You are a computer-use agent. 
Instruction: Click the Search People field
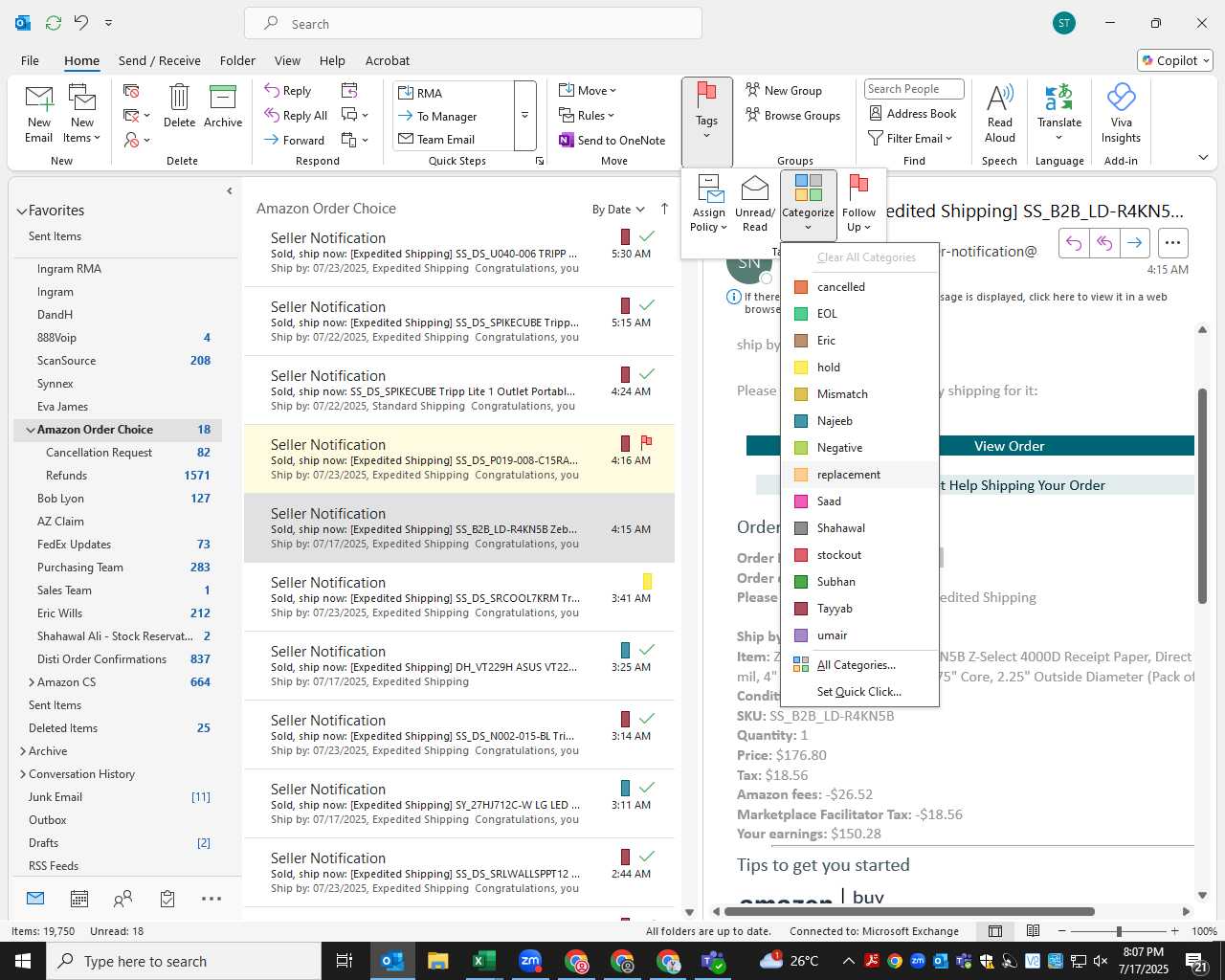(914, 89)
